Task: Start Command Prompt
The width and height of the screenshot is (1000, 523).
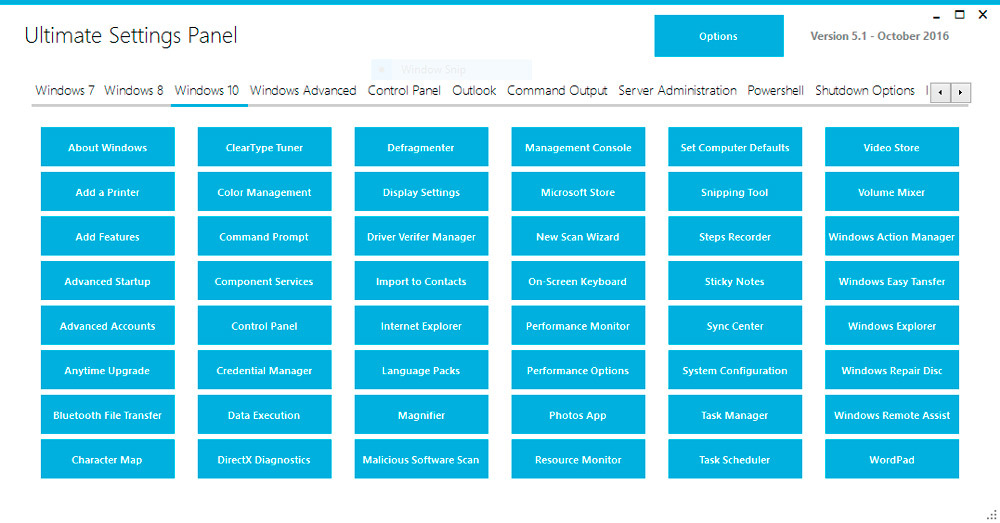Action: pos(264,237)
